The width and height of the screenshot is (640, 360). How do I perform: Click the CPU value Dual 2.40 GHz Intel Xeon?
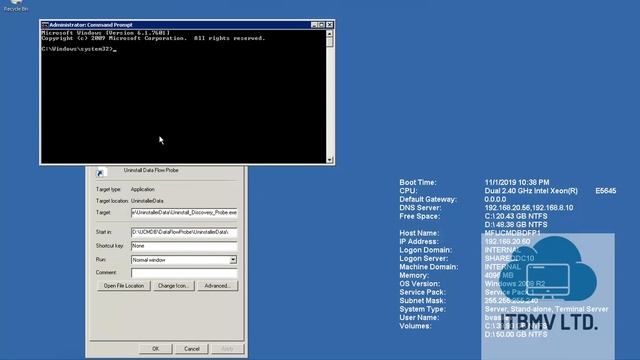pyautogui.click(x=531, y=191)
